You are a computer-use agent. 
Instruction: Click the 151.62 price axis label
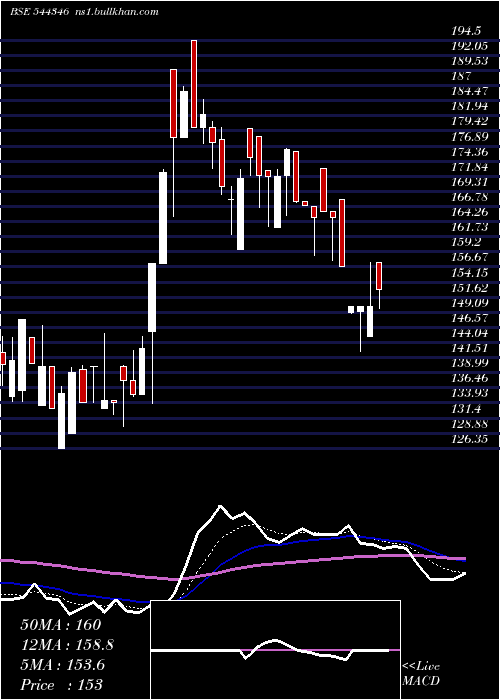click(469, 288)
